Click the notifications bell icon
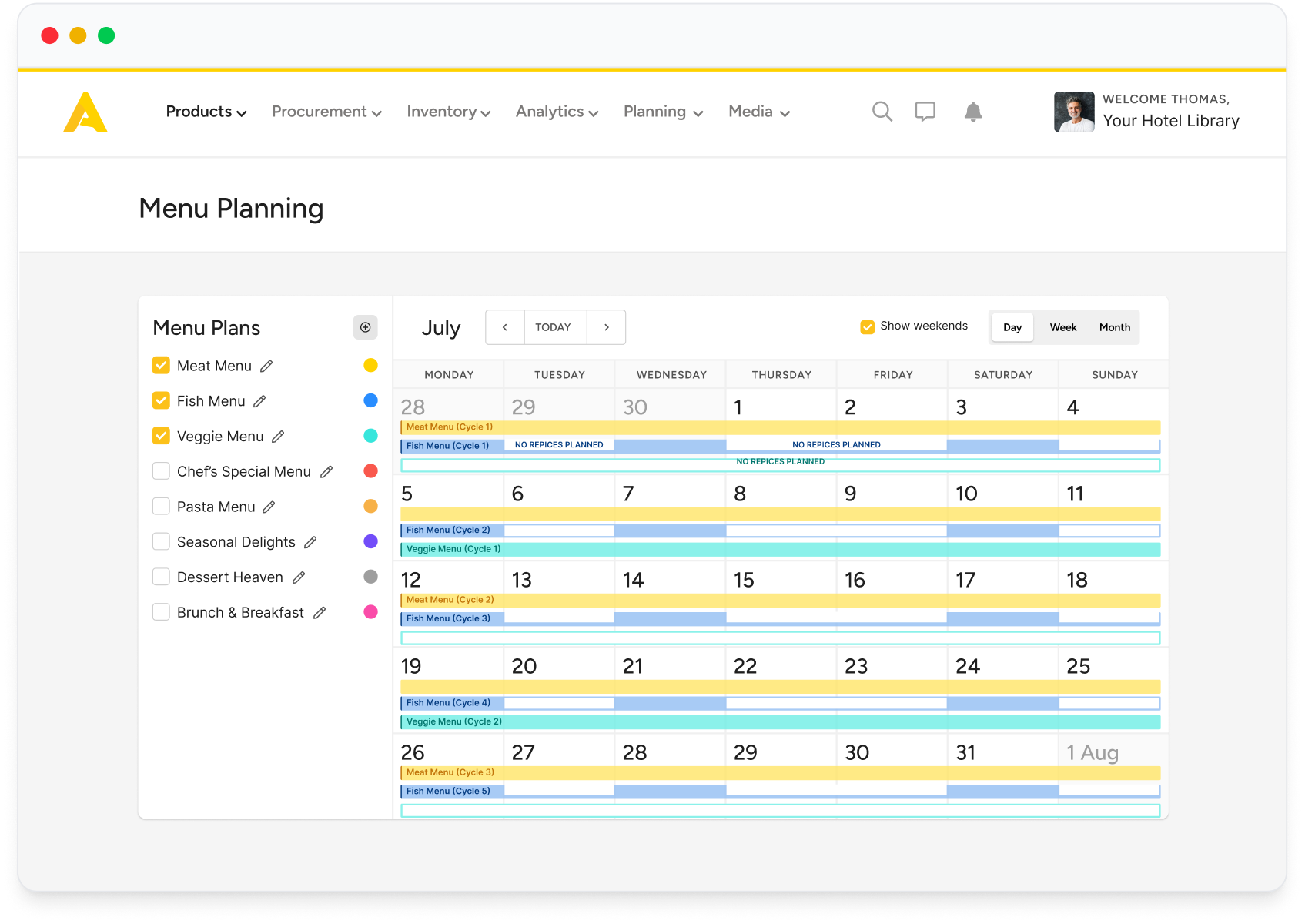 tap(972, 112)
